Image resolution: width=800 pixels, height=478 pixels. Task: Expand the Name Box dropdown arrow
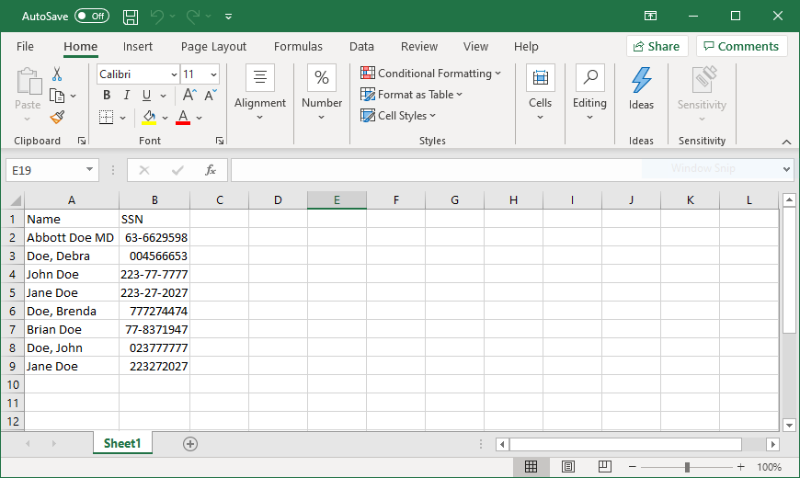pos(89,170)
